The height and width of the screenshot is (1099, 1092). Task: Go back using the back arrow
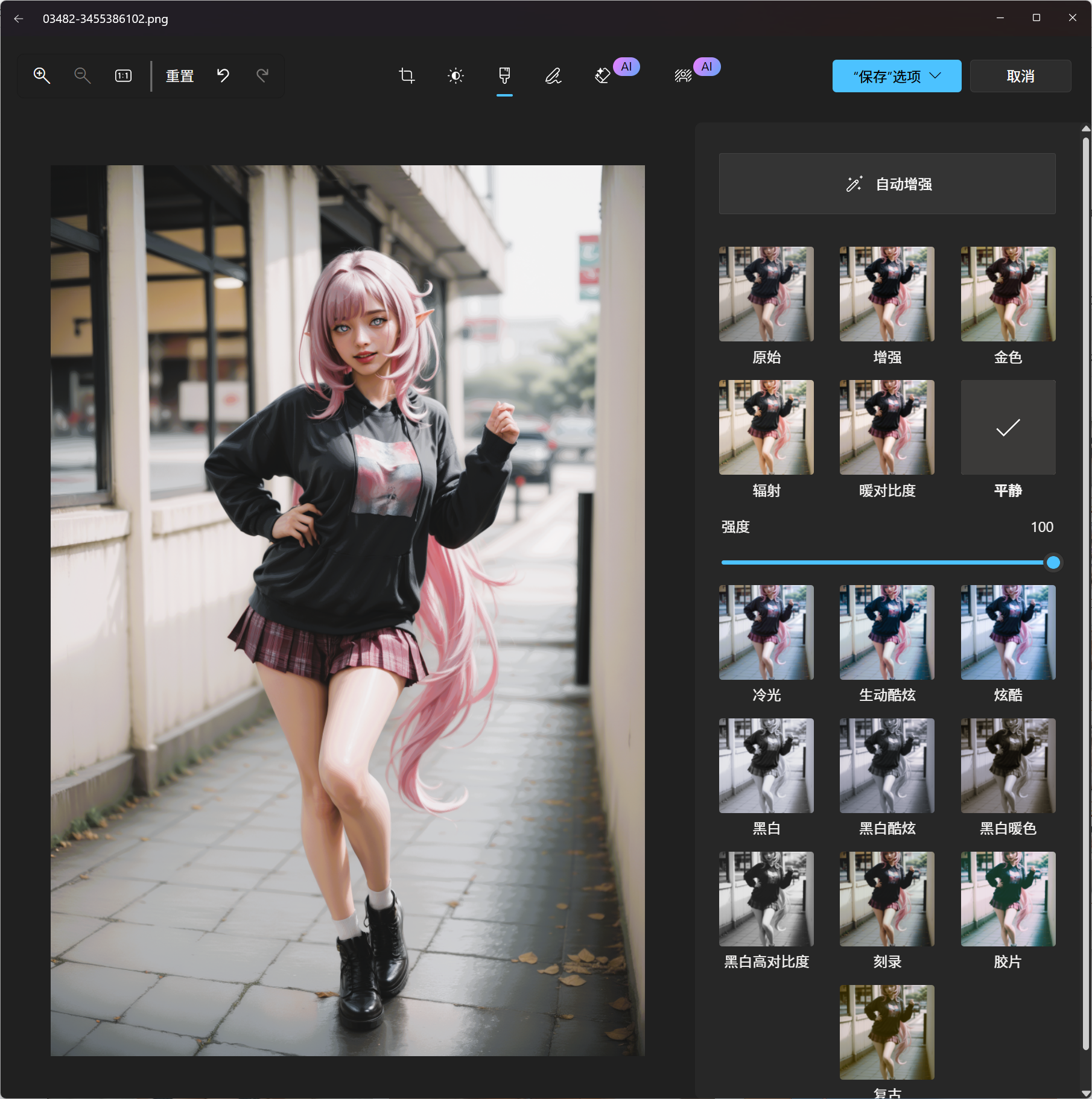[19, 19]
